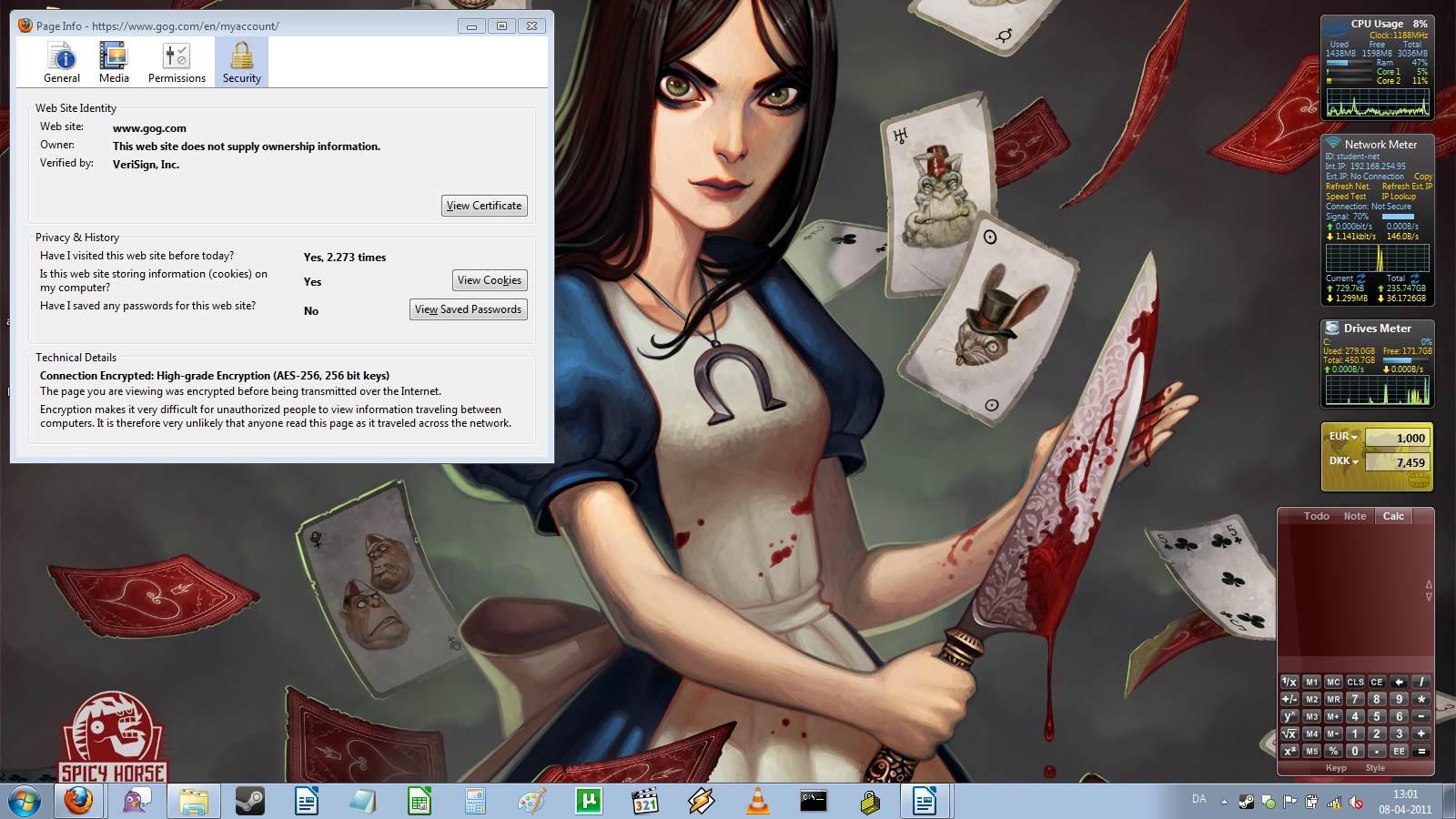This screenshot has height=819, width=1456.
Task: Launch Media Player Classic 321 icon
Action: coord(645,802)
